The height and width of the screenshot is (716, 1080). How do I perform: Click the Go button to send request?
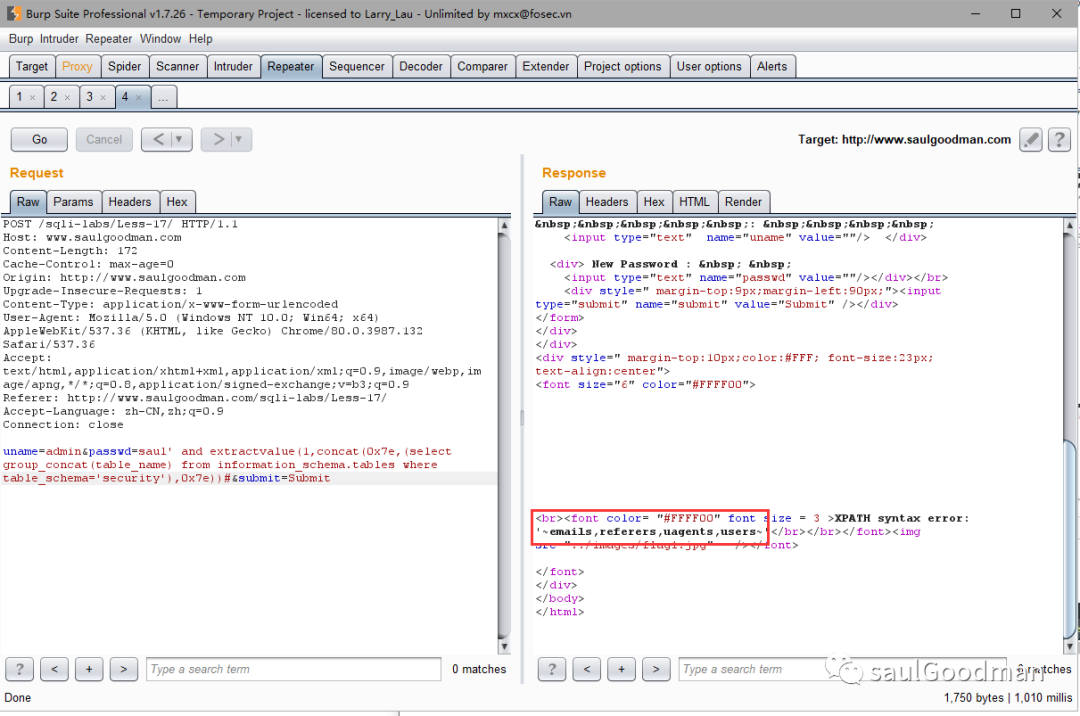point(39,140)
